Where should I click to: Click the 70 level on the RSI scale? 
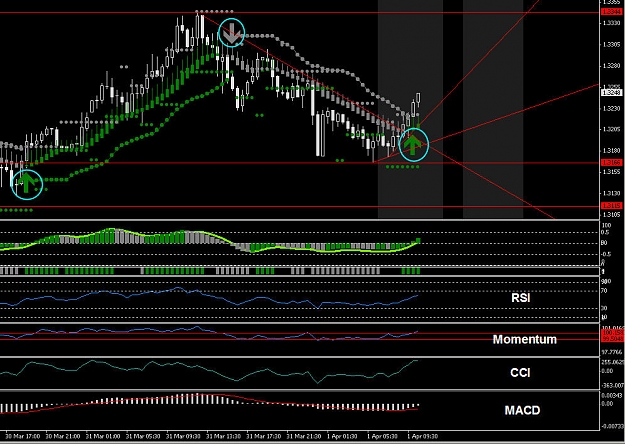[x=604, y=291]
